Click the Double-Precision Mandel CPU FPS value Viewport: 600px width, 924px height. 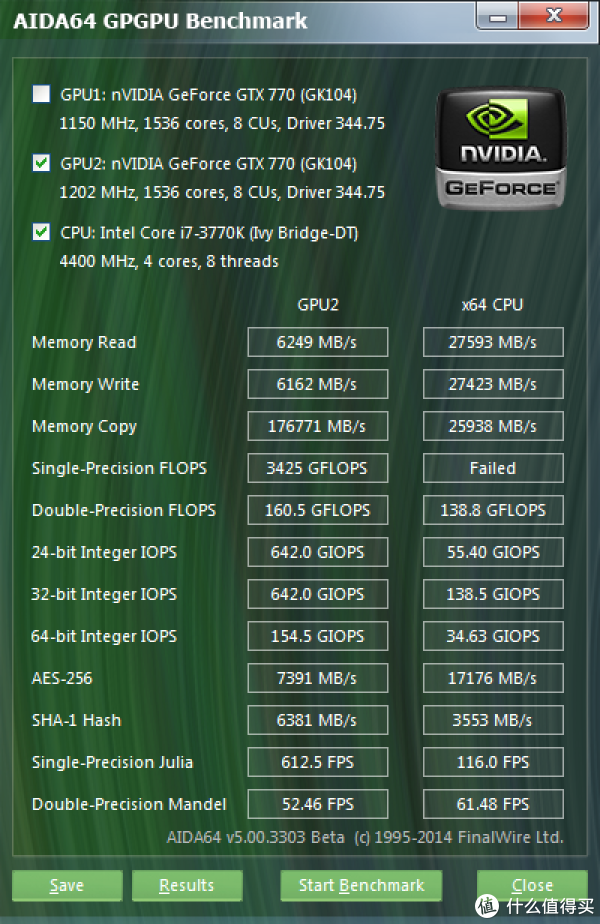coord(493,804)
